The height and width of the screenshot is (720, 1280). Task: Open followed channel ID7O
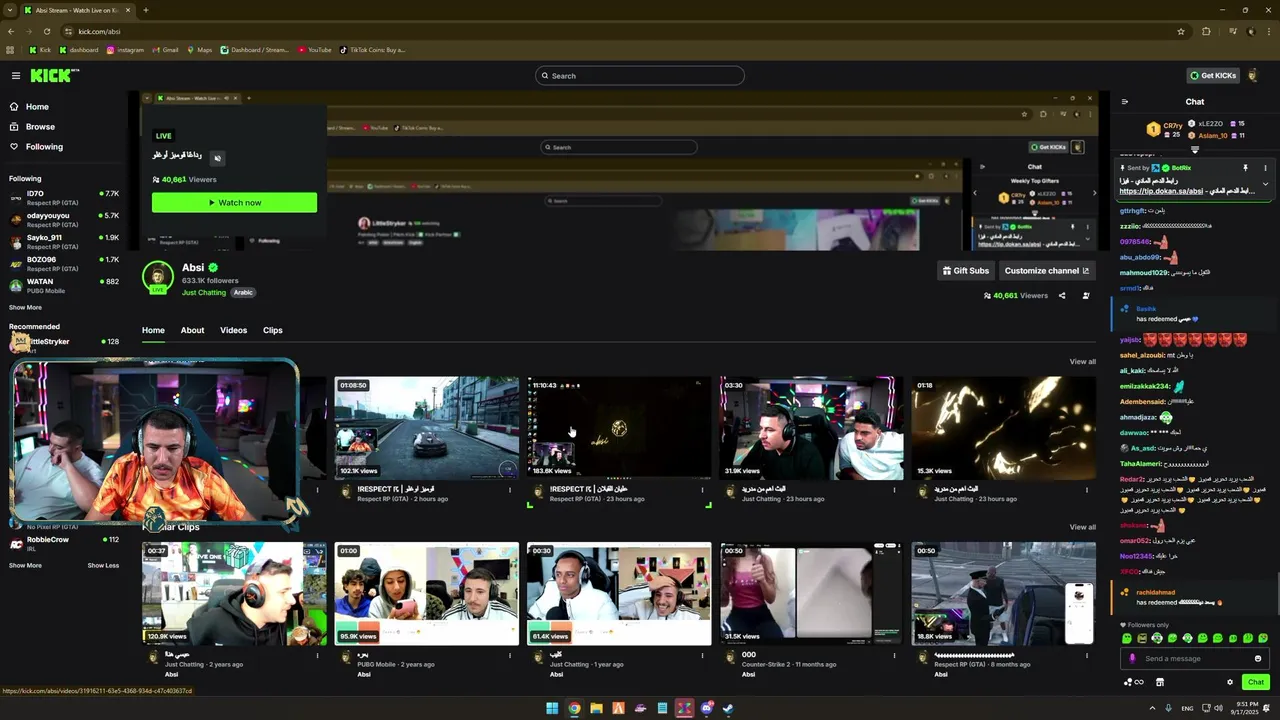pos(64,197)
